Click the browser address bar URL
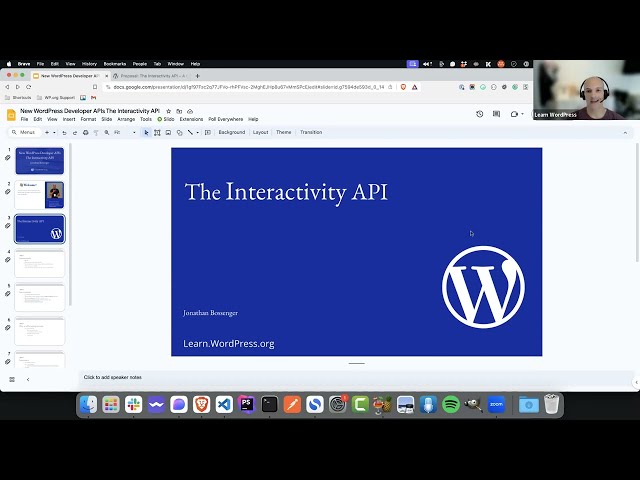The height and width of the screenshot is (480, 640). [x=249, y=87]
